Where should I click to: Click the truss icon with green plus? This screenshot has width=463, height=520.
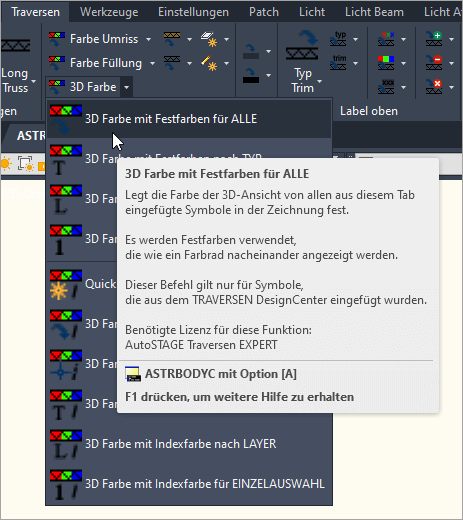pyautogui.click(x=434, y=39)
